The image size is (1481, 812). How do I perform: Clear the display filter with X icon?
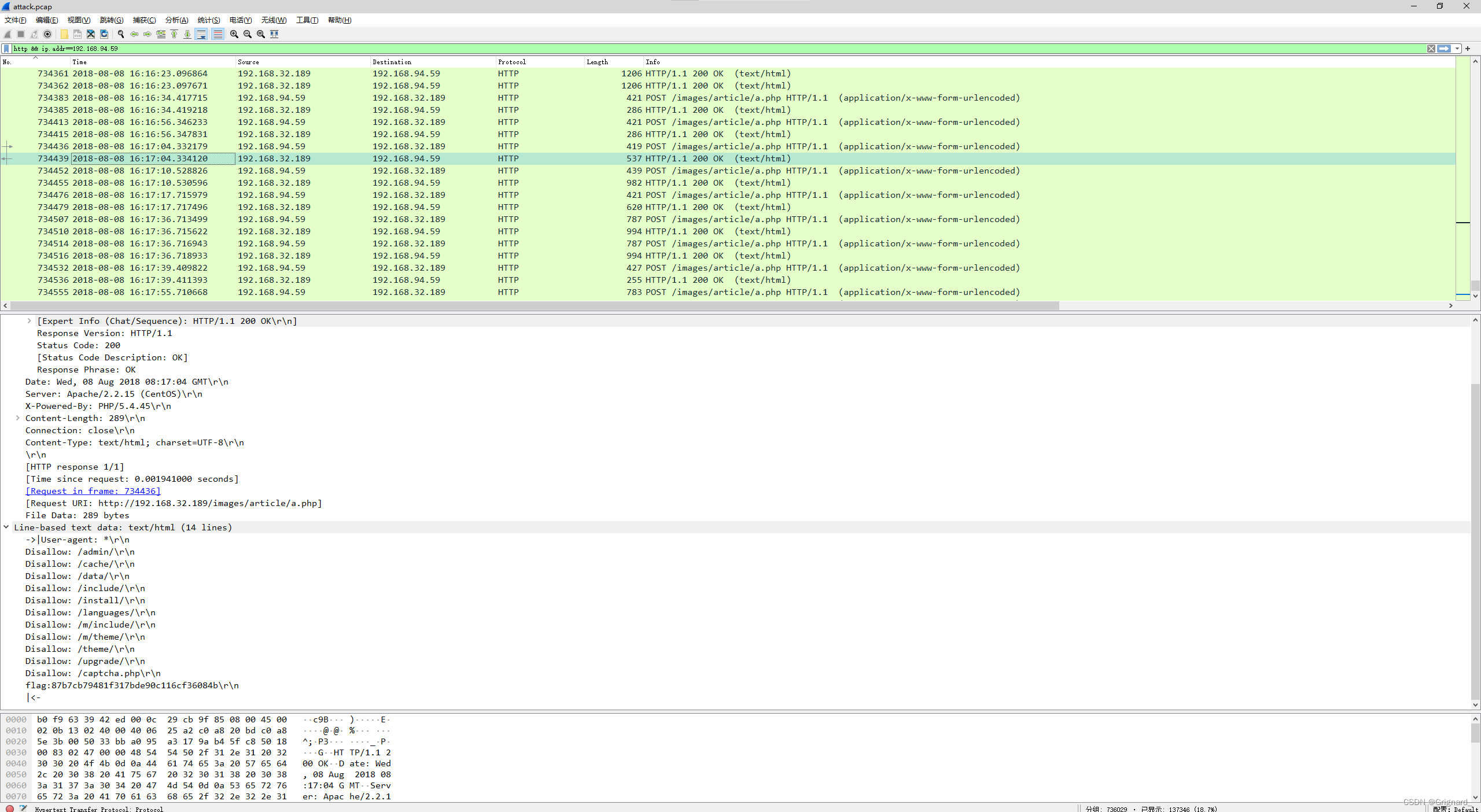coord(1431,49)
